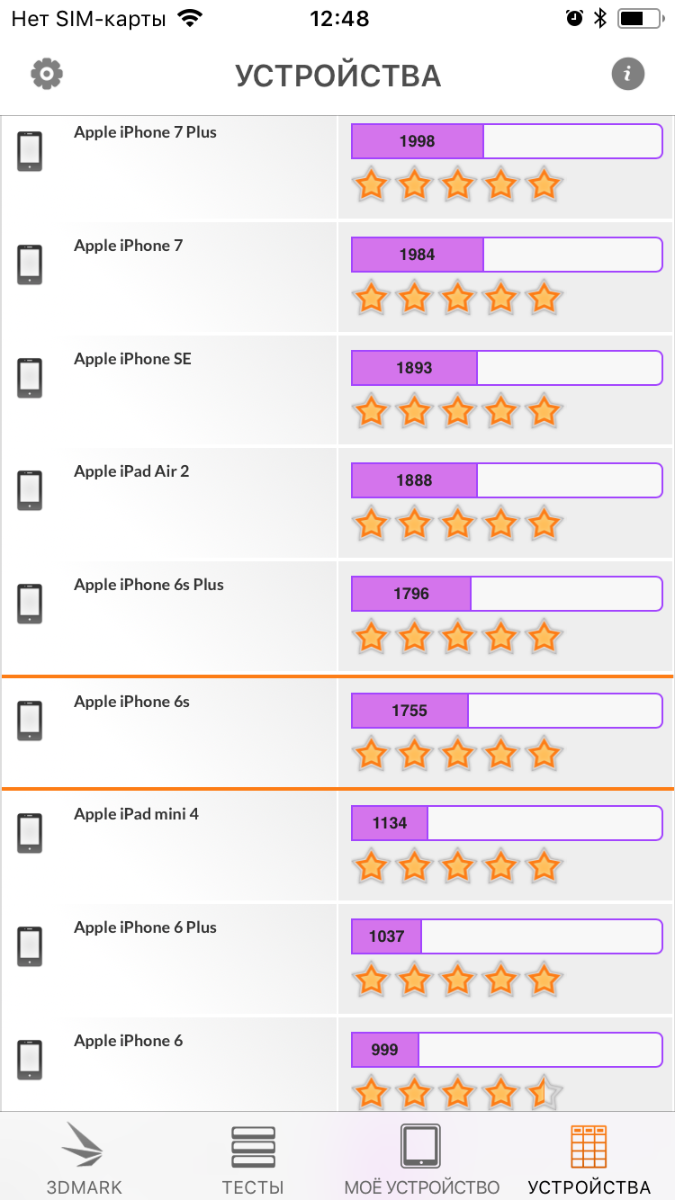Tap the phone icon beside iPhone 6
The height and width of the screenshot is (1200, 675).
pyautogui.click(x=30, y=1060)
